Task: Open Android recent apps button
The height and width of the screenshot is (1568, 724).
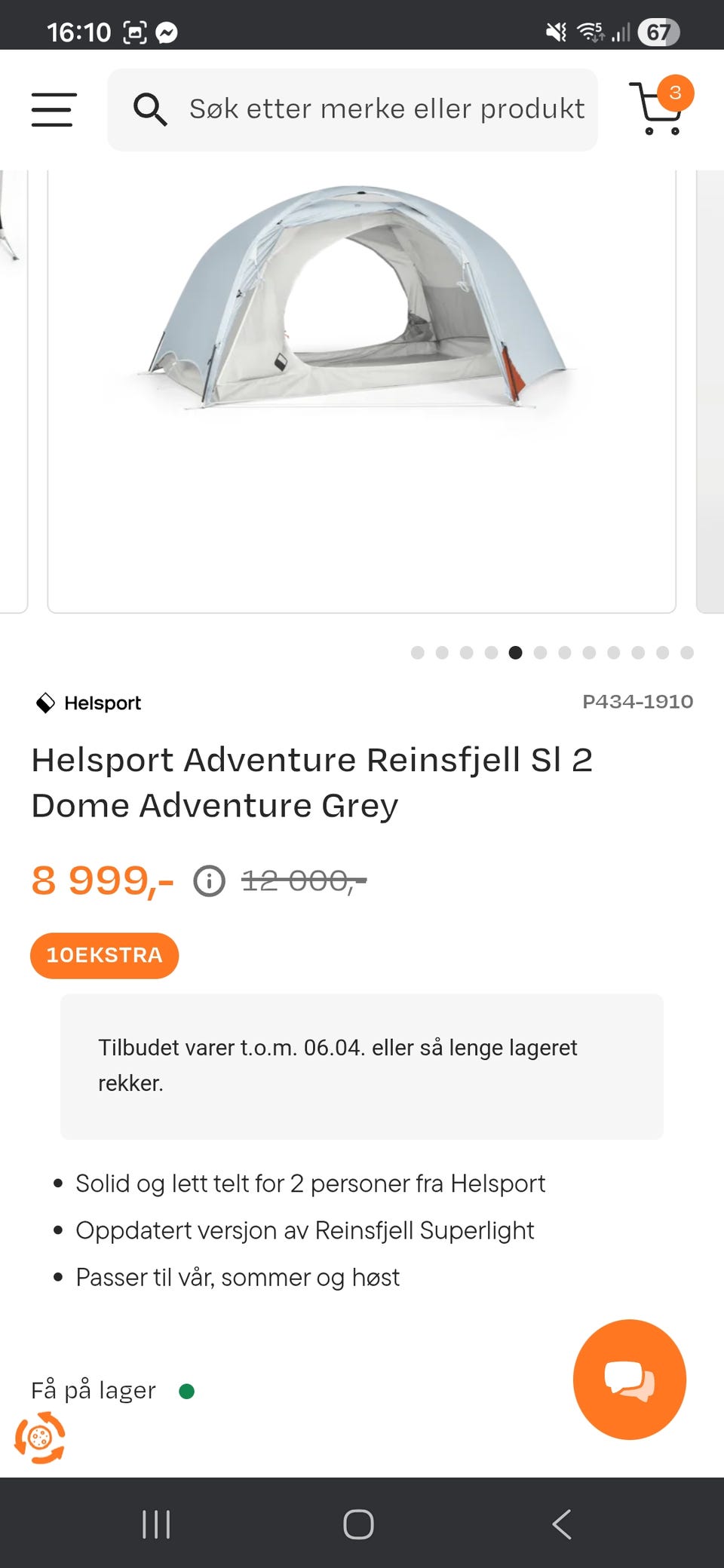Action: click(156, 1524)
